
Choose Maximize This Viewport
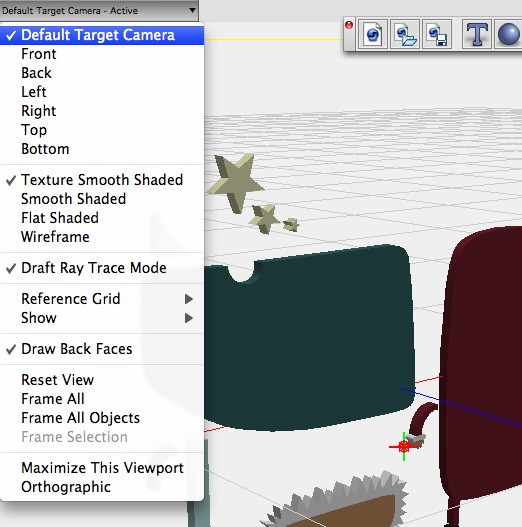[102, 468]
